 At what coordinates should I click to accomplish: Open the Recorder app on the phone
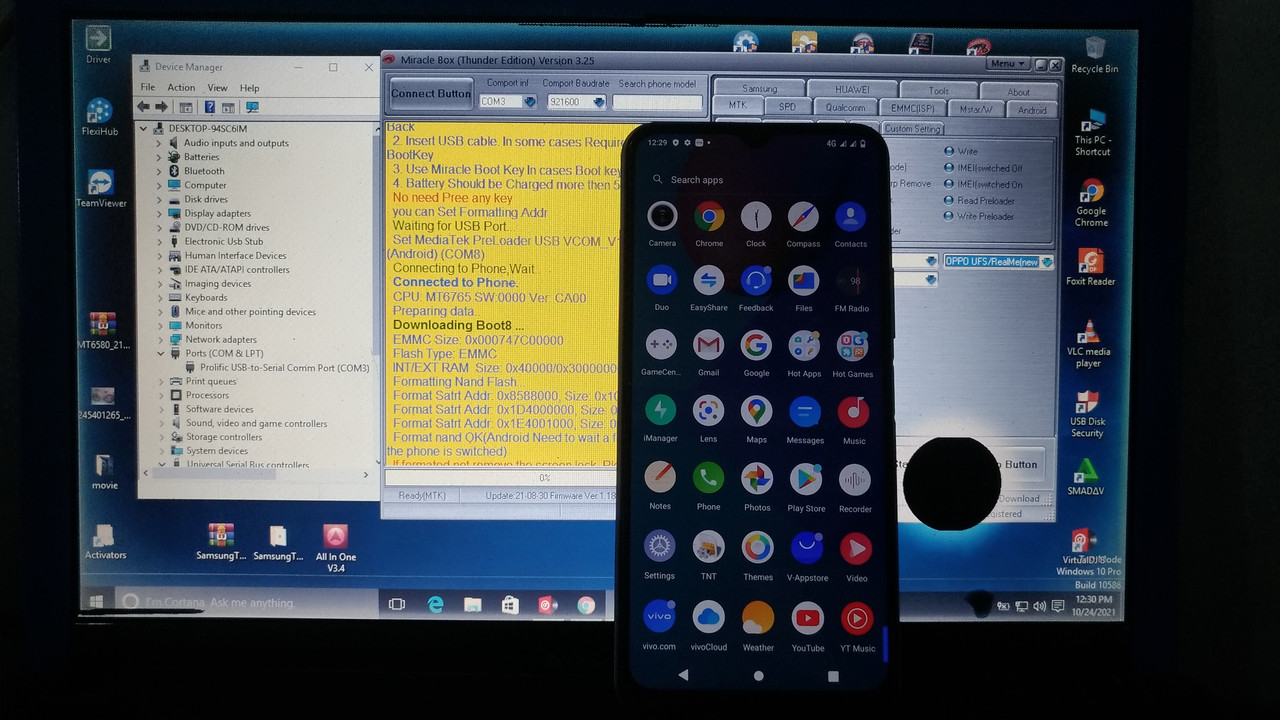tap(855, 480)
